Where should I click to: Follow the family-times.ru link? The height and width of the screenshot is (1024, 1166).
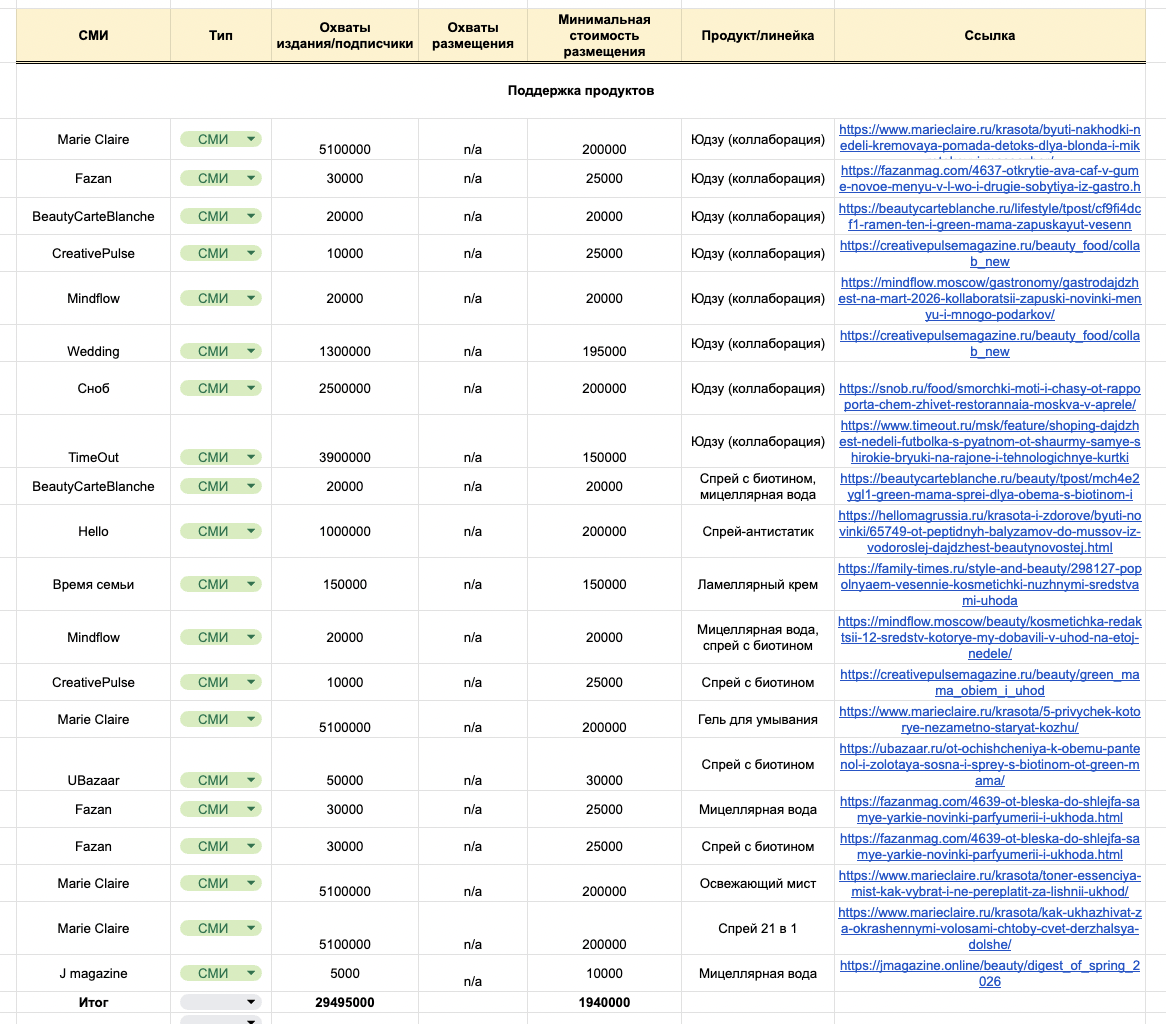pos(990,585)
